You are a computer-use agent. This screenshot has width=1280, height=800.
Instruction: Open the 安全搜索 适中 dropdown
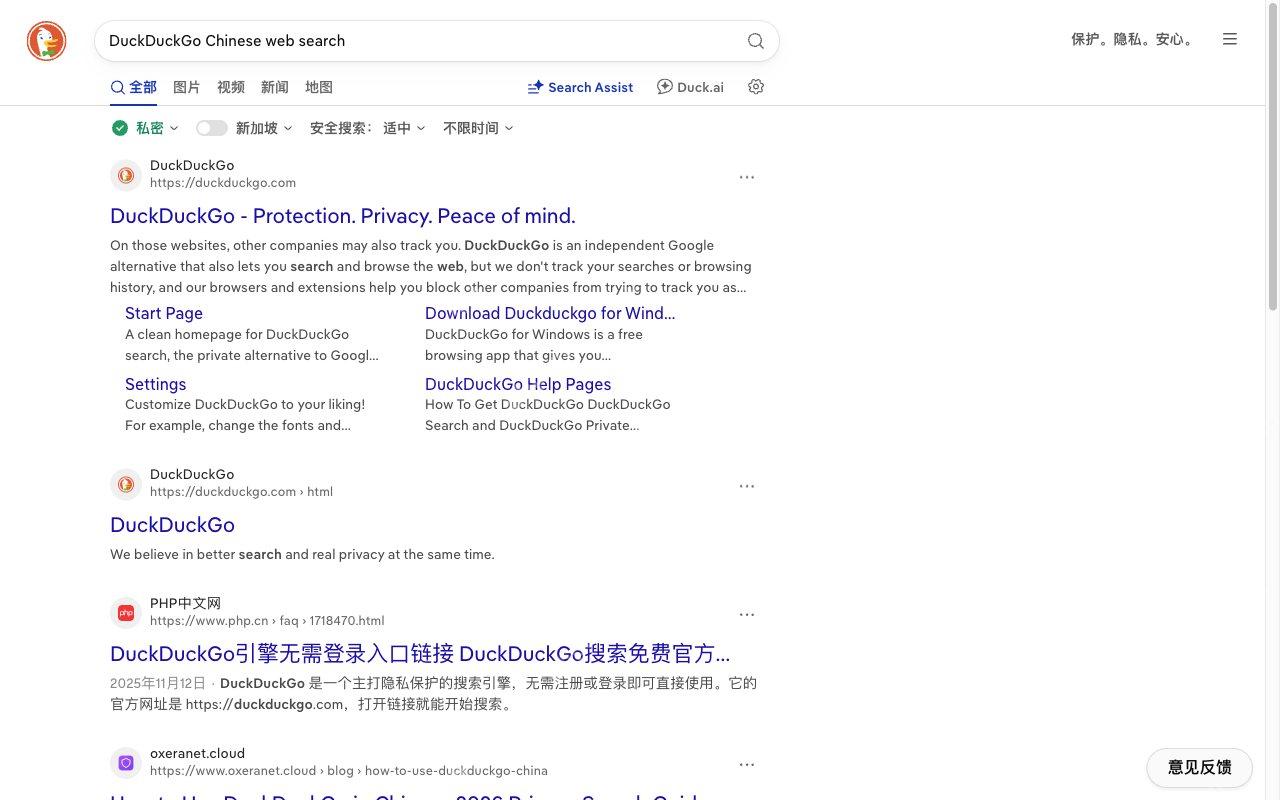(x=368, y=128)
